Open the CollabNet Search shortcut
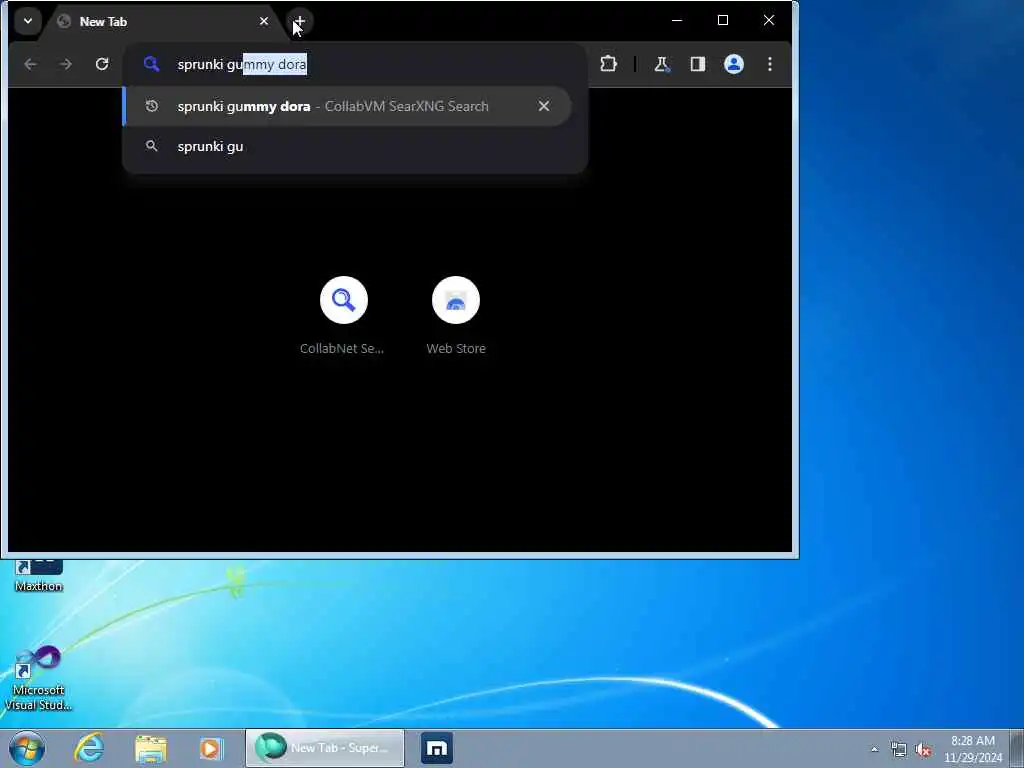The image size is (1024, 768). tap(343, 315)
